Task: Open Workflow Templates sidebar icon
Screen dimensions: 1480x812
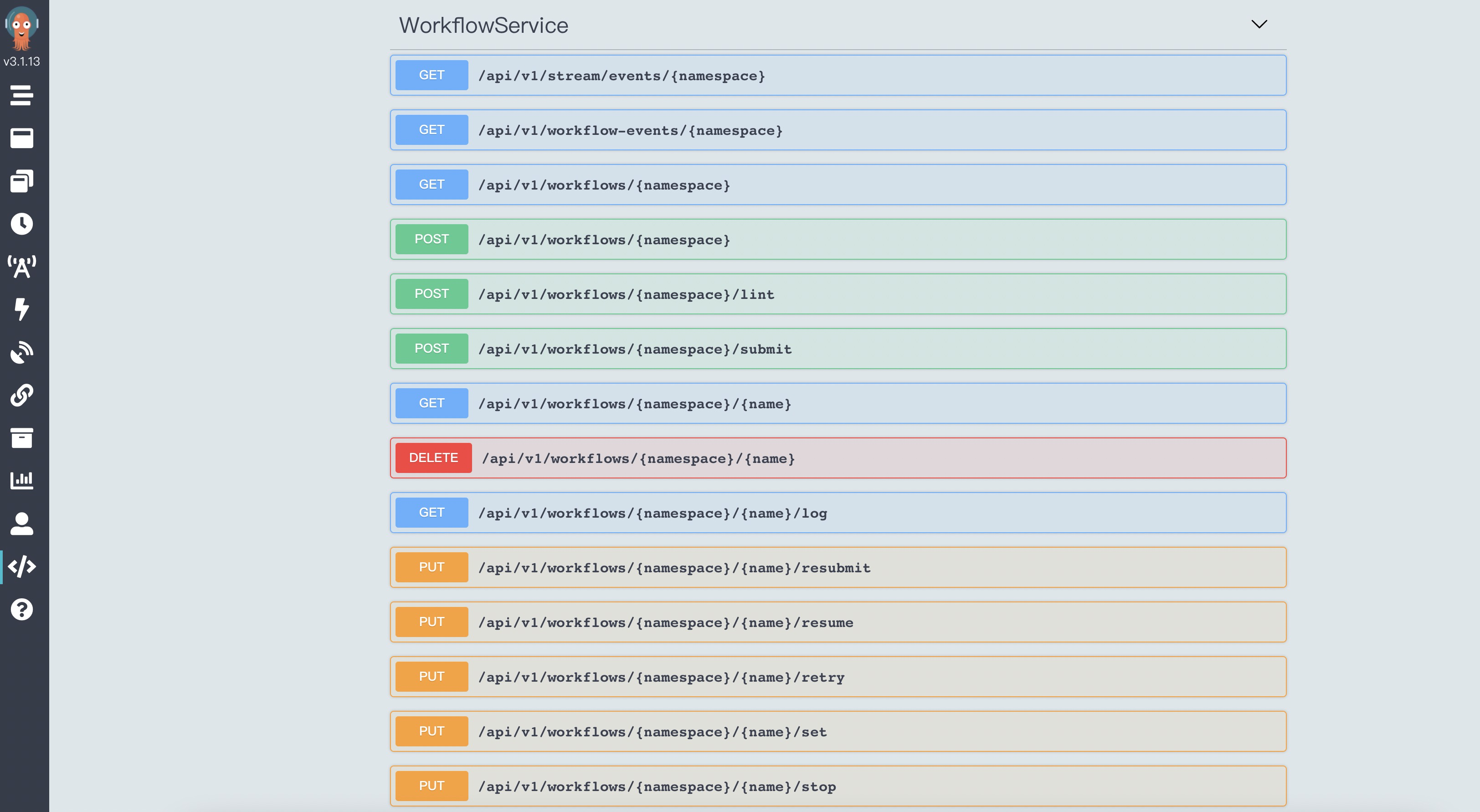Action: pos(22,138)
